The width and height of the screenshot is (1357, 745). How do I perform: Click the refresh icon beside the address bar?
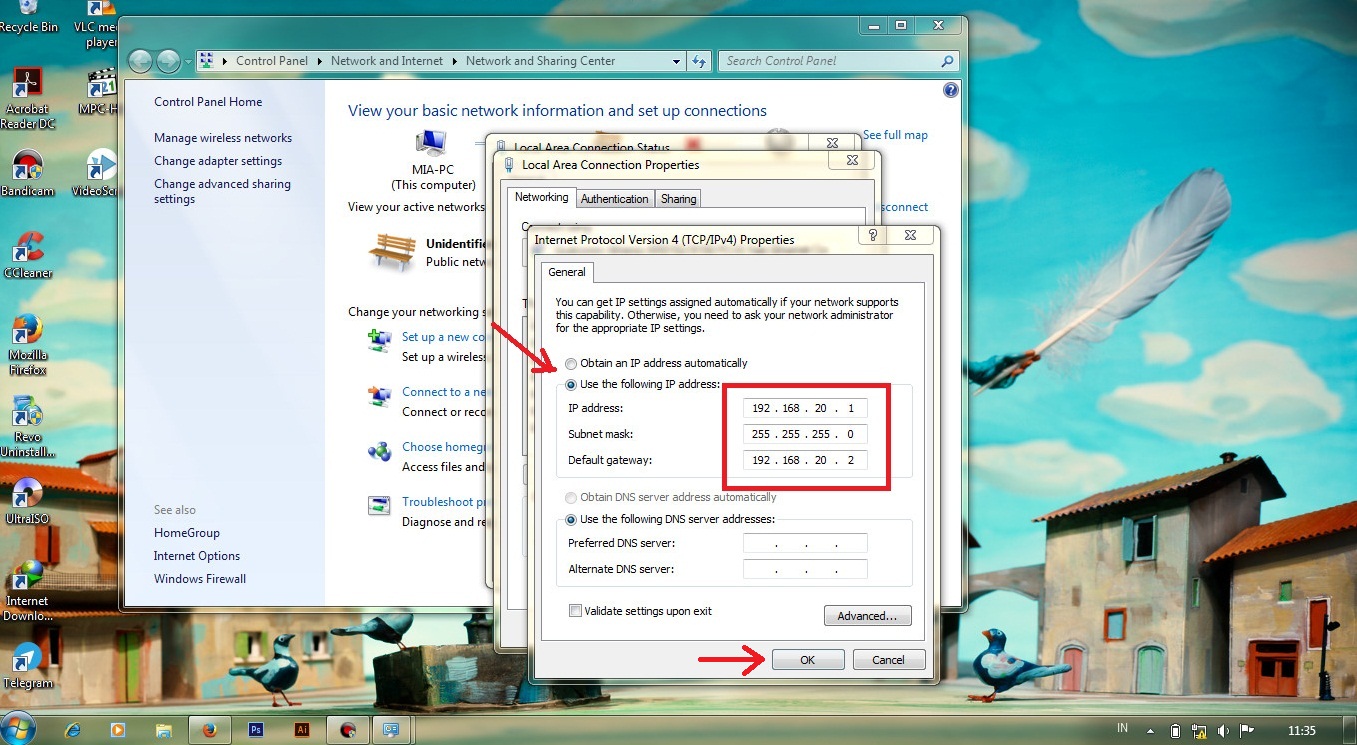[x=699, y=61]
